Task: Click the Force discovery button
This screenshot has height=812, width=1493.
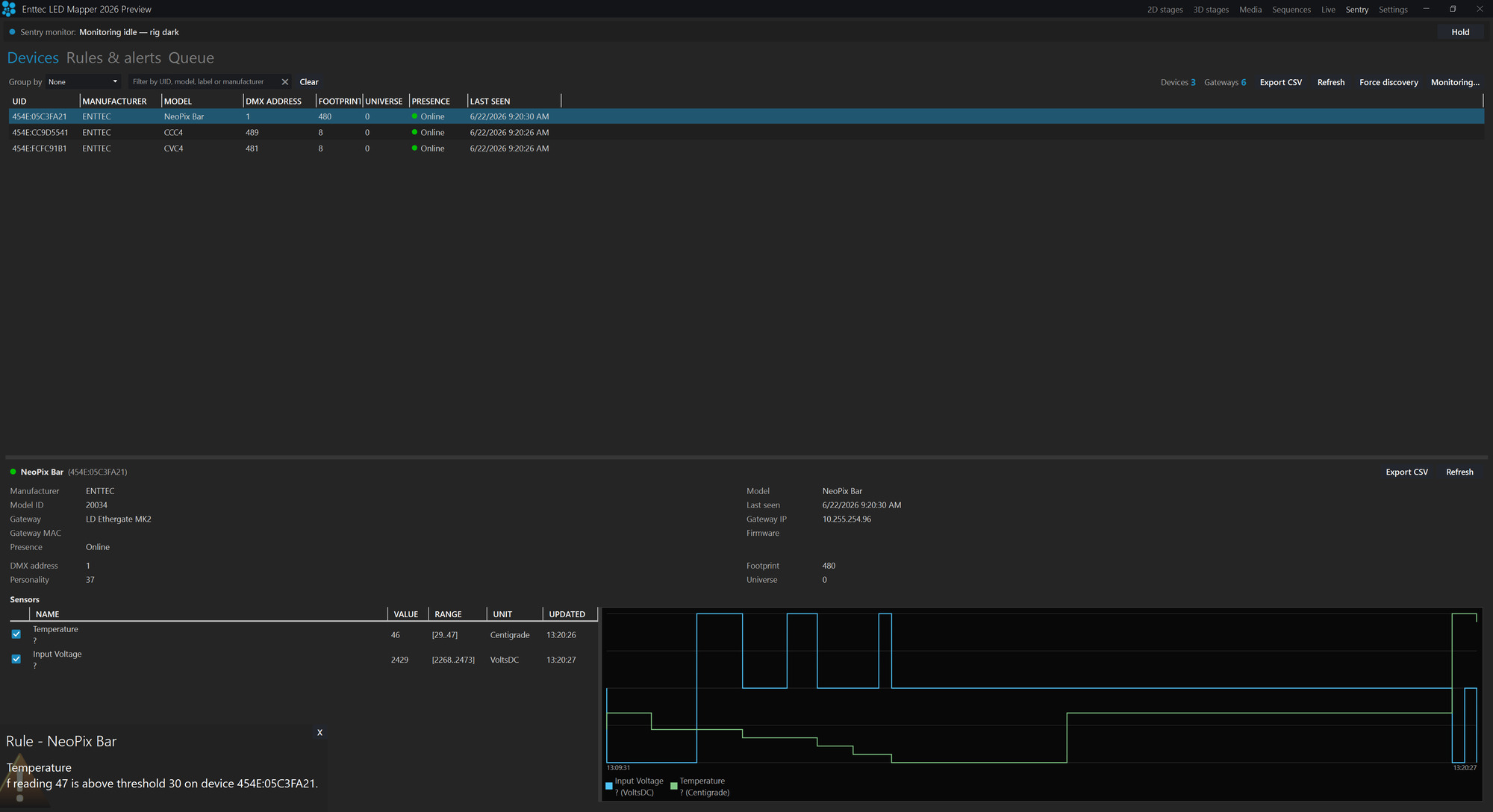Action: click(x=1388, y=82)
